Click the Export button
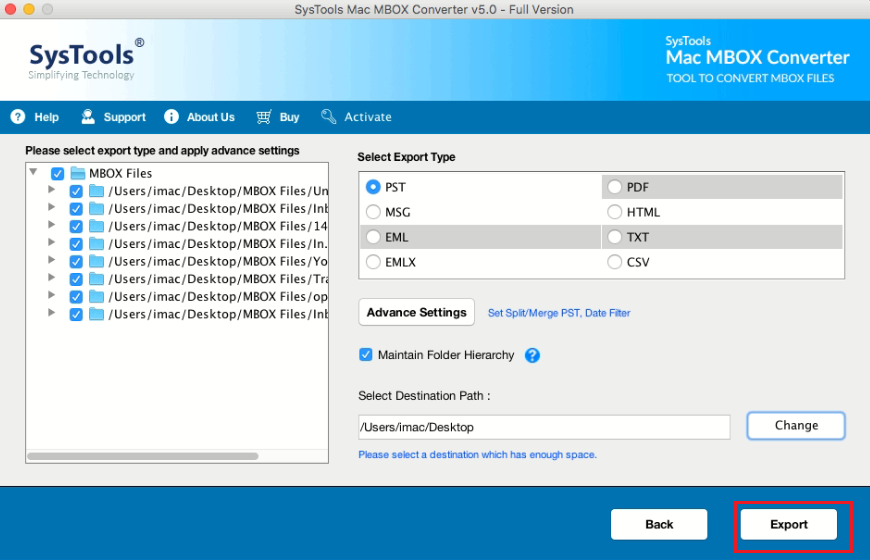Image resolution: width=870 pixels, height=560 pixels. pos(789,524)
